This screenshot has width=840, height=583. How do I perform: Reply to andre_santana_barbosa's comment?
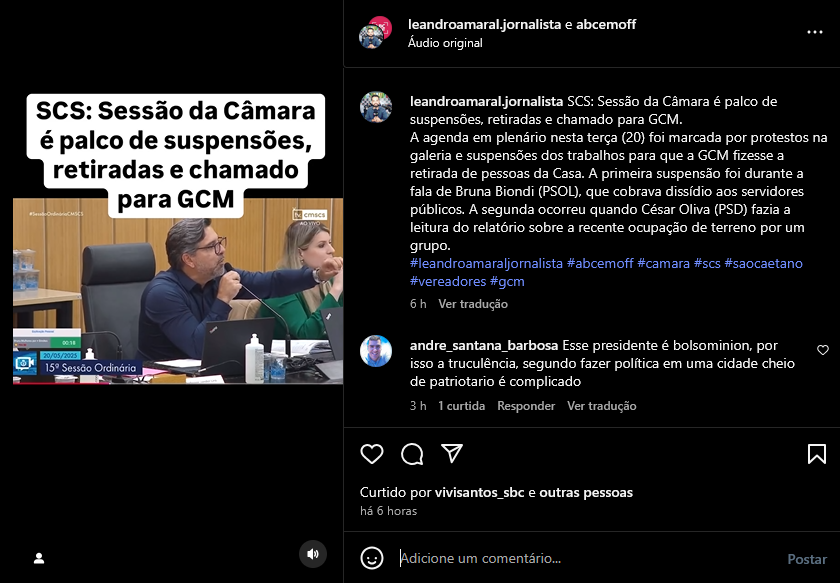526,406
